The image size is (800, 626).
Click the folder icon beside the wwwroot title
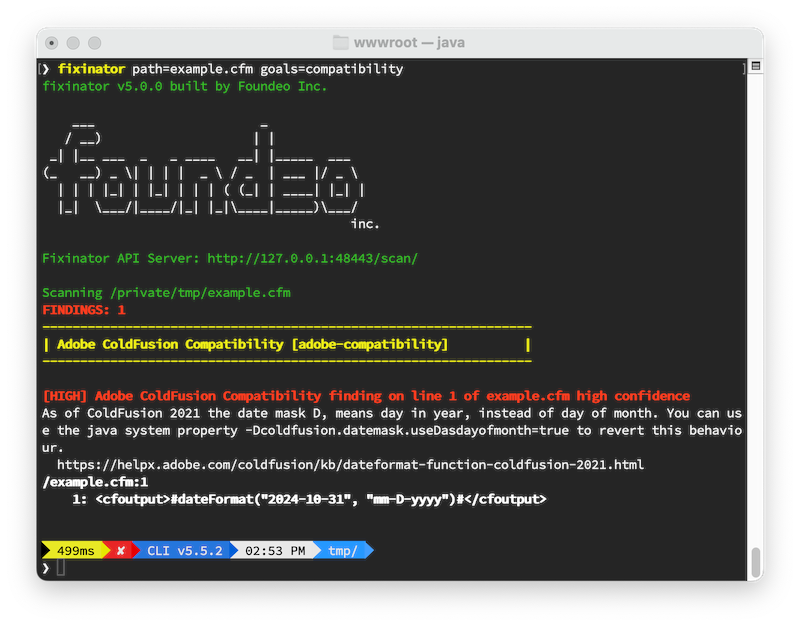[x=340, y=42]
